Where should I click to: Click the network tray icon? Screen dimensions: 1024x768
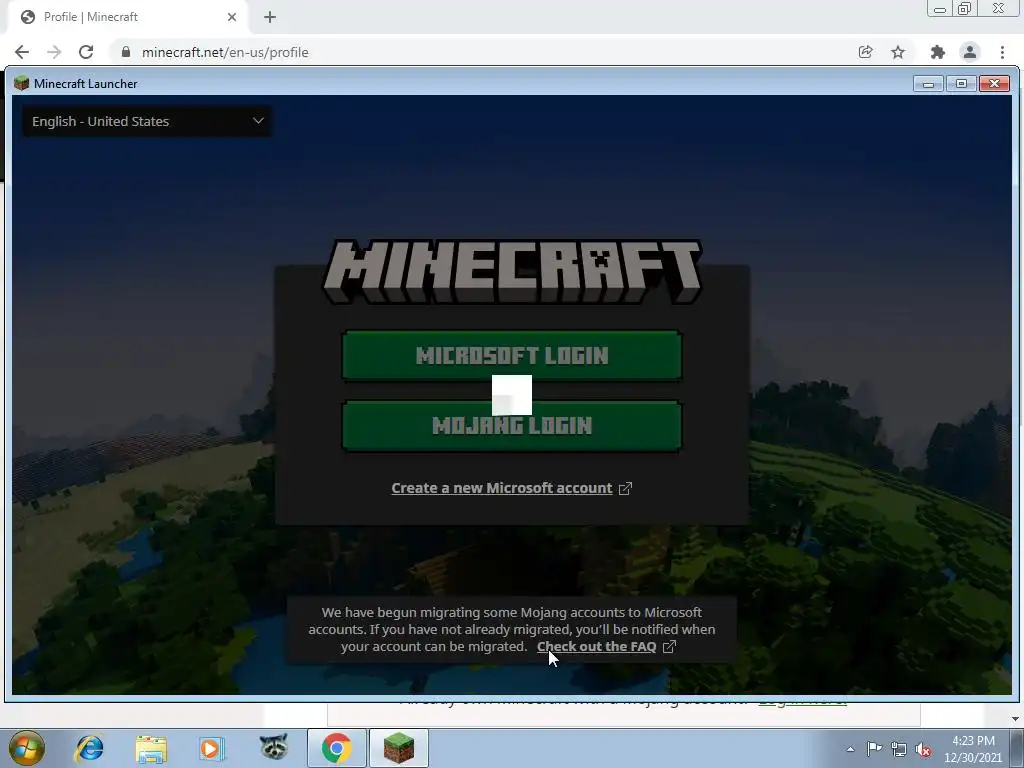point(899,749)
